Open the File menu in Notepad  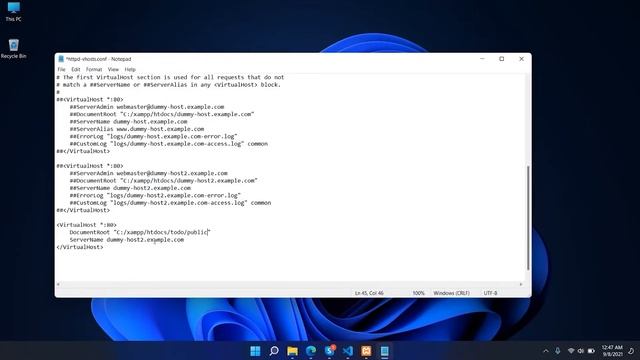(x=61, y=70)
